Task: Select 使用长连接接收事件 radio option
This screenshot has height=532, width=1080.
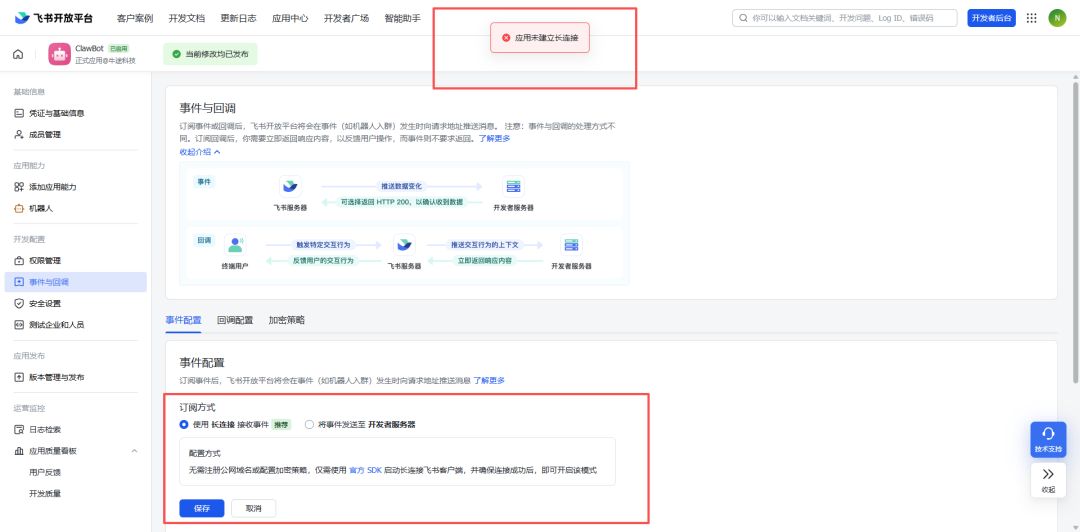Action: click(x=184, y=424)
